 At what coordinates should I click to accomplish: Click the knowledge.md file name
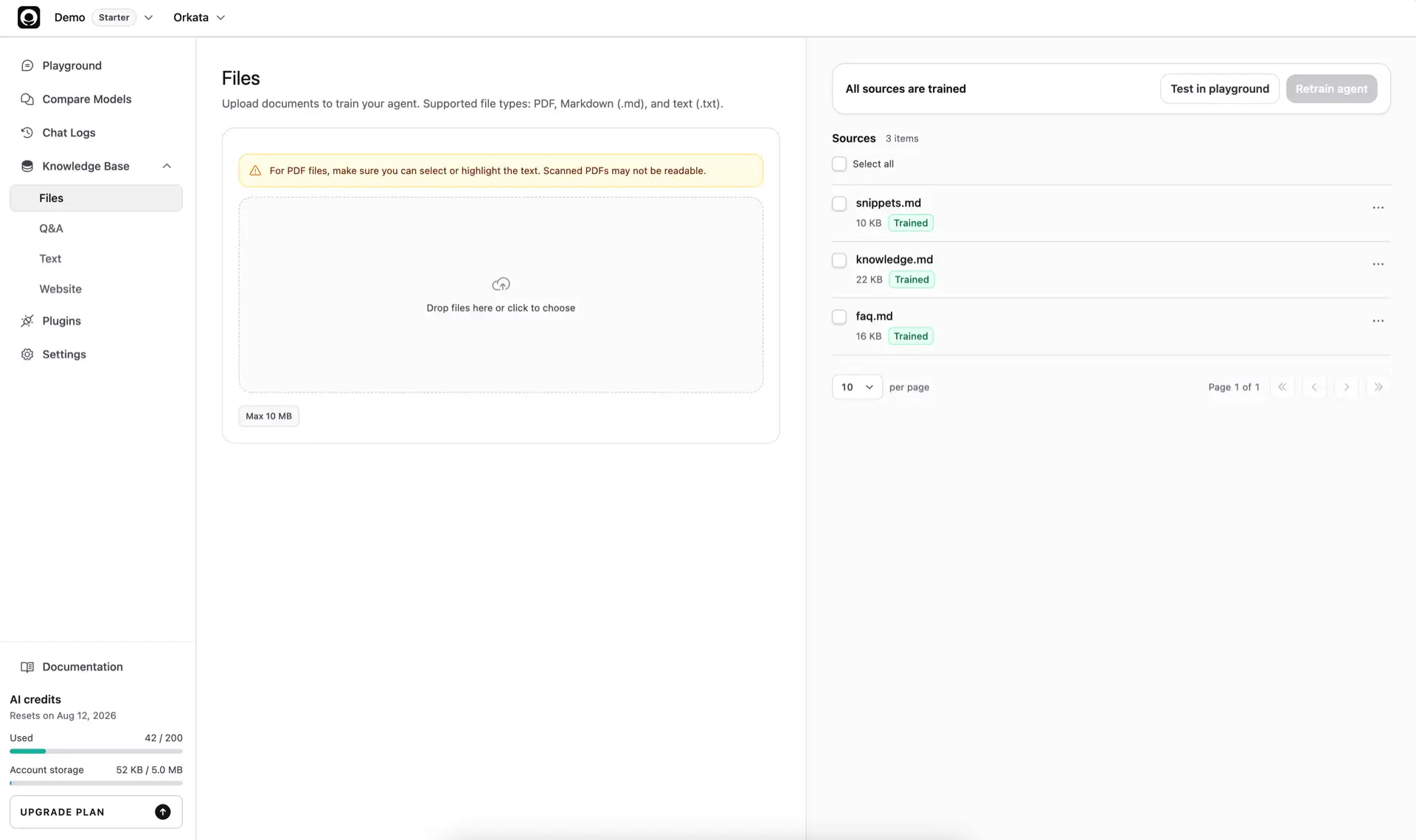894,260
